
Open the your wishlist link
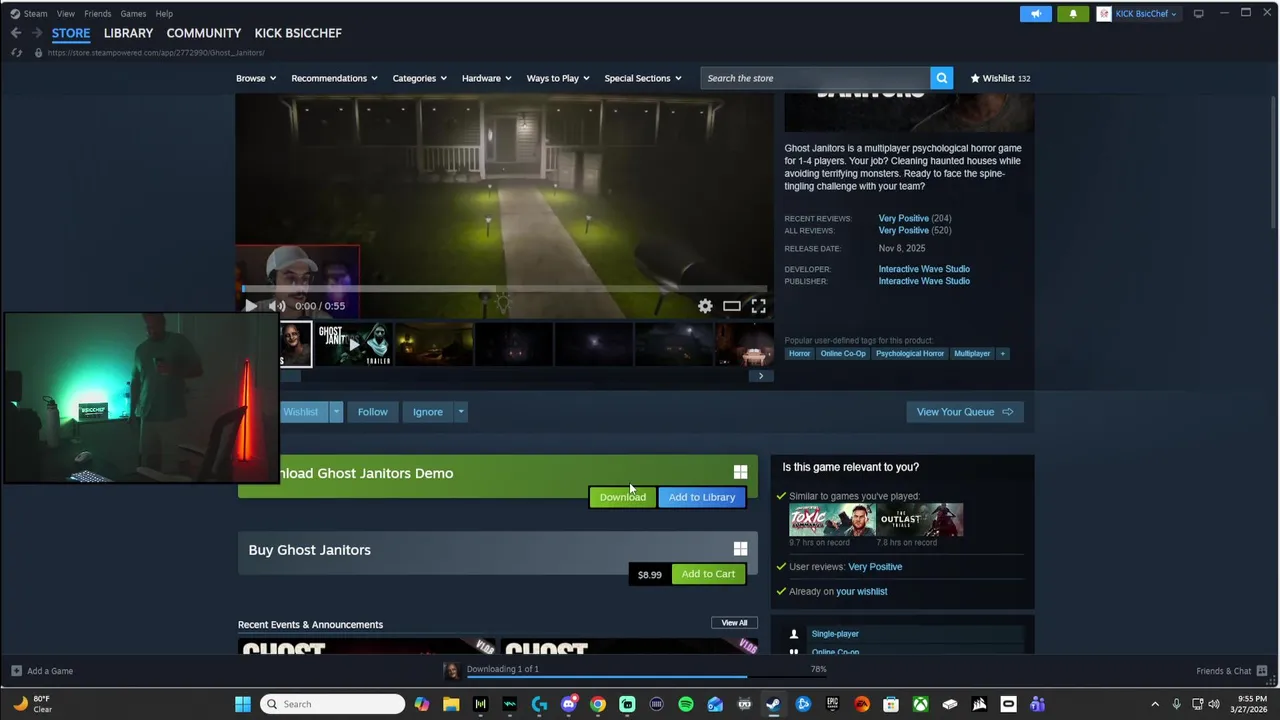861,591
